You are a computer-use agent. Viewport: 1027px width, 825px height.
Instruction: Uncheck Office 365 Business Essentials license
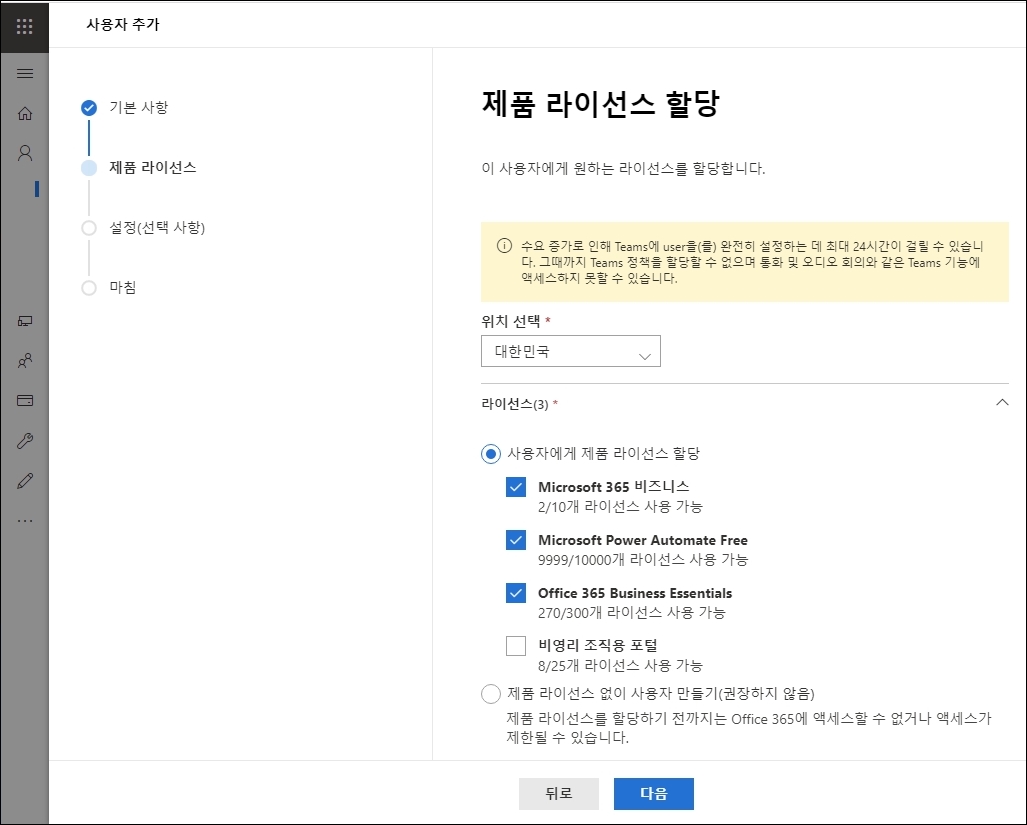tap(516, 593)
